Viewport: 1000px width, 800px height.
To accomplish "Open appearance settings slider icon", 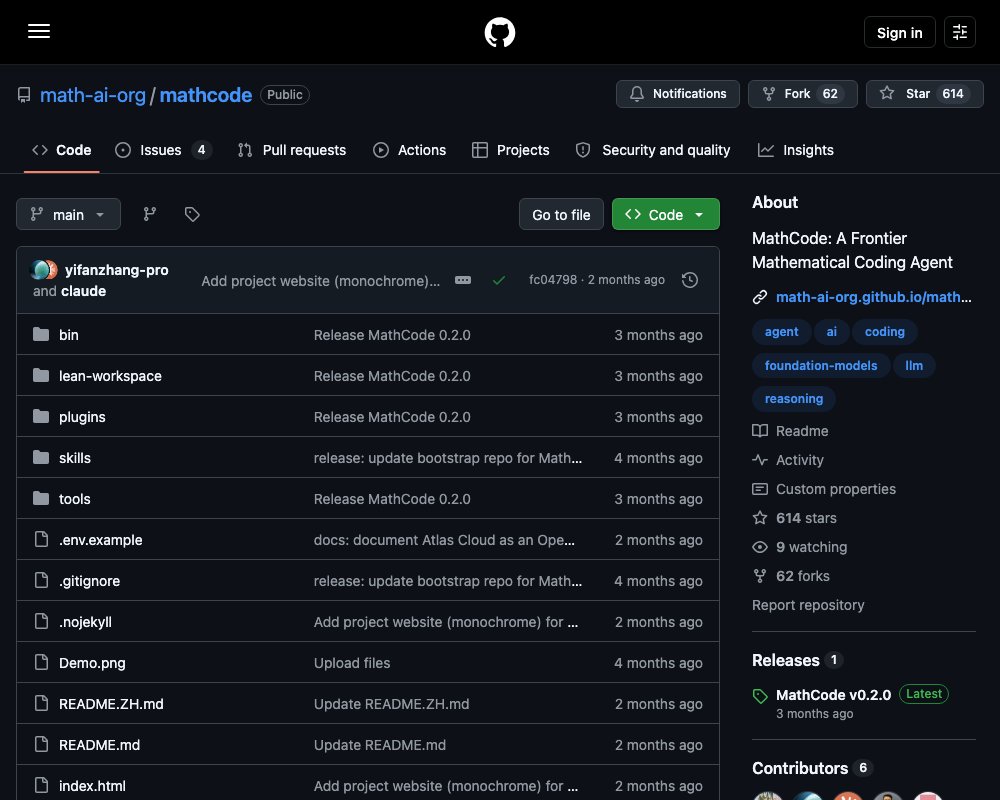I will click(x=959, y=32).
